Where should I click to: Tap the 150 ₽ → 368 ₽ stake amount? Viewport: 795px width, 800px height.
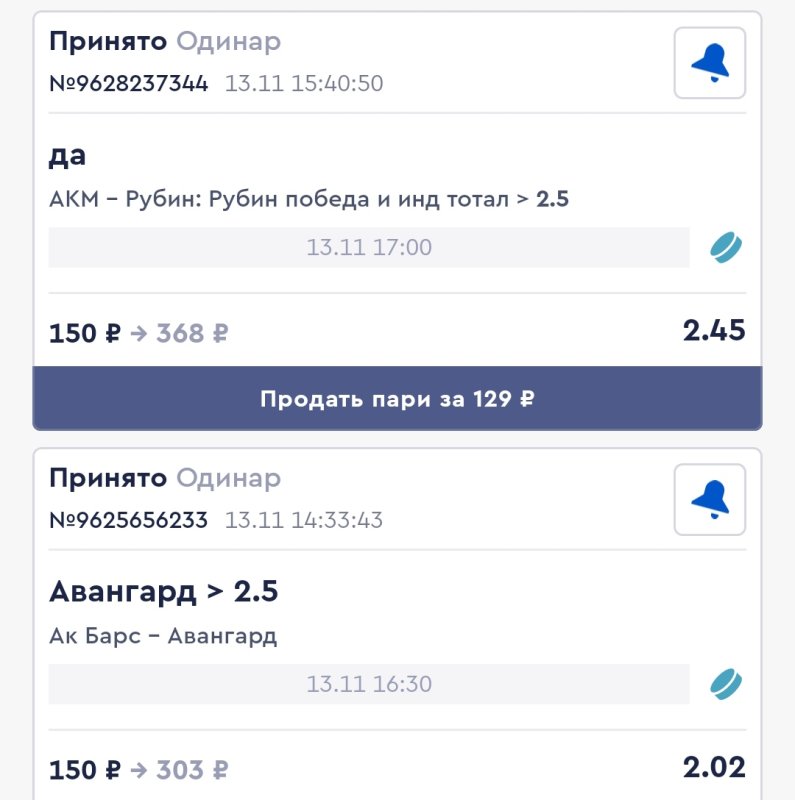tap(139, 333)
